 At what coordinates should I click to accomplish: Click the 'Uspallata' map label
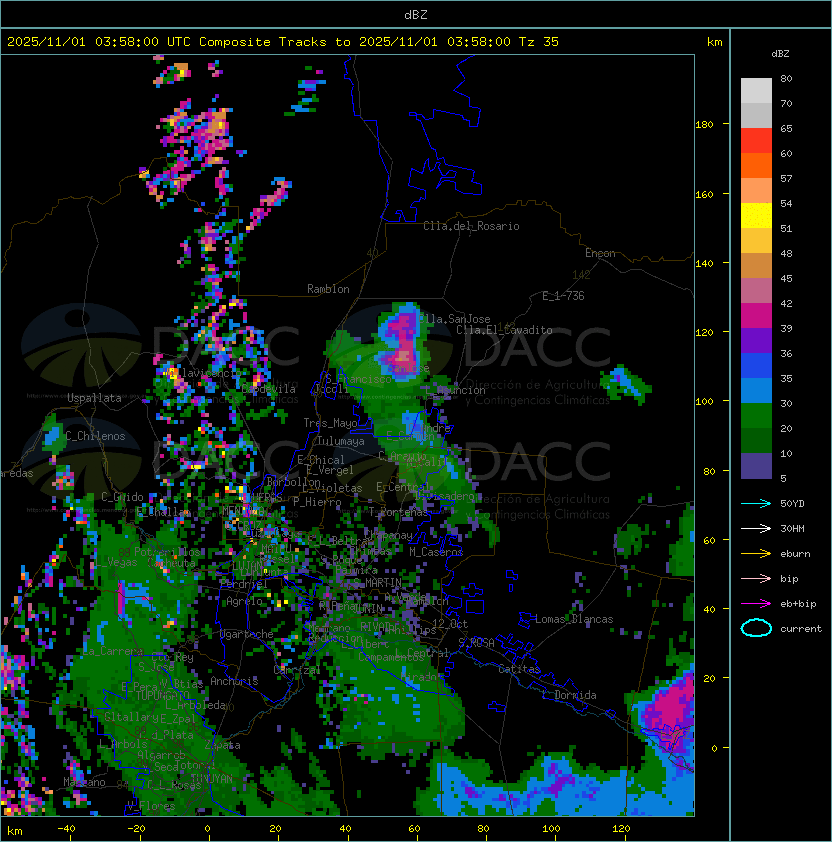coord(94,398)
